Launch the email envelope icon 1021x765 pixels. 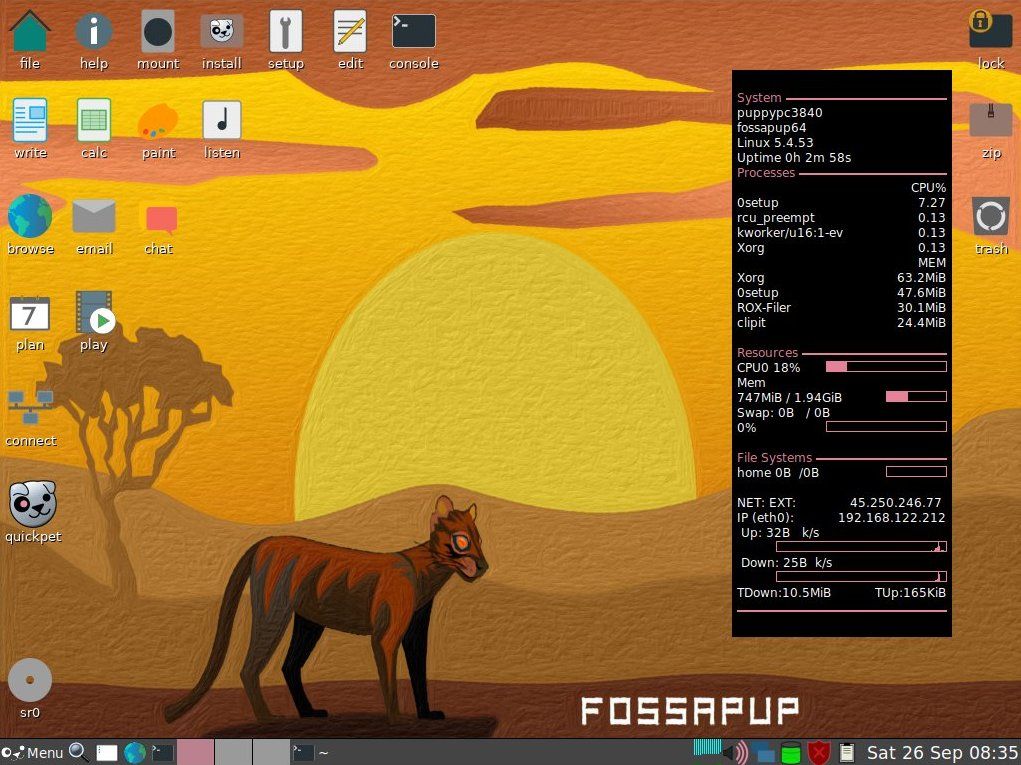(94, 216)
